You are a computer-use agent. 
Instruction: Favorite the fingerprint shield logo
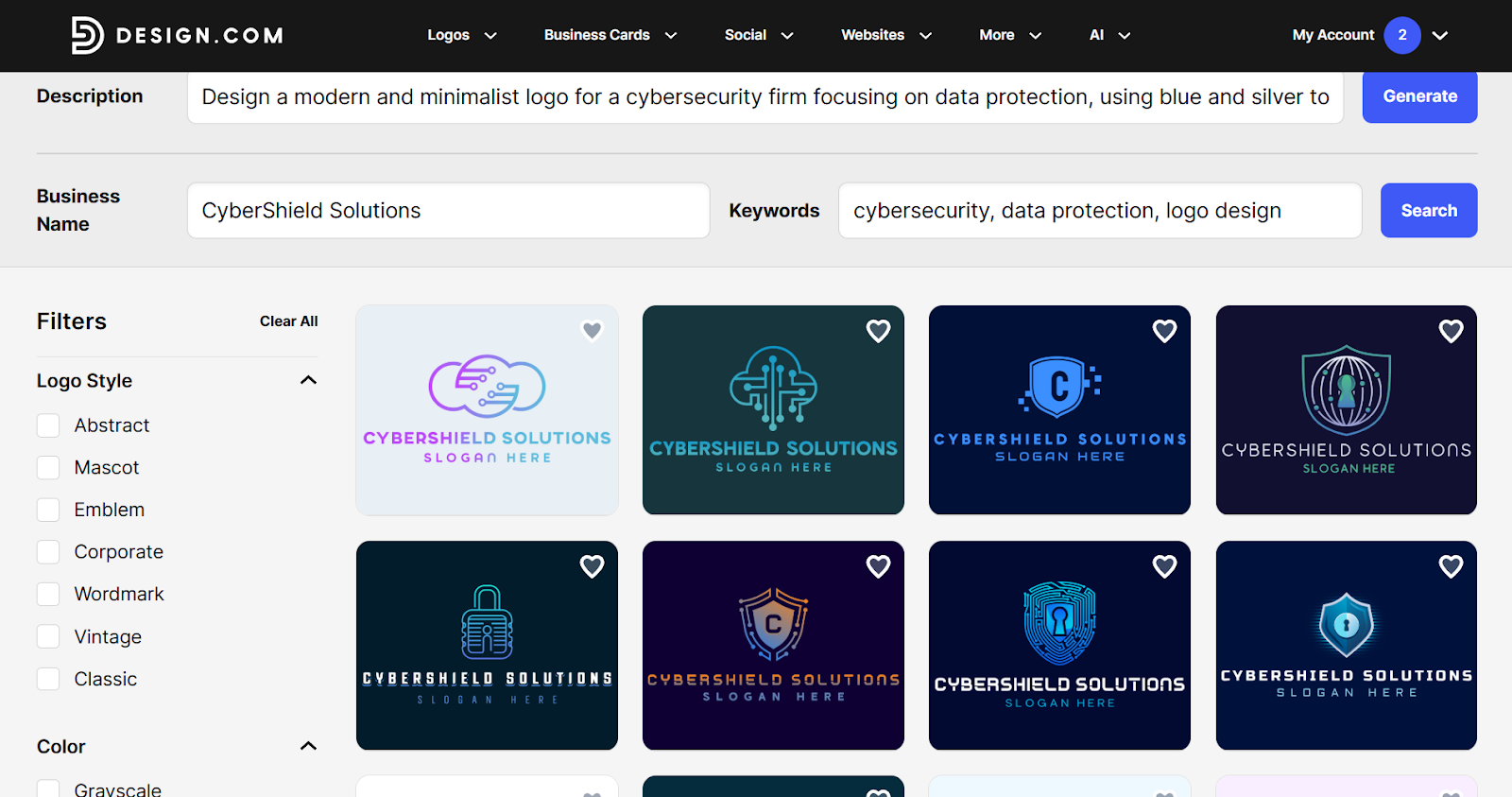1164,566
